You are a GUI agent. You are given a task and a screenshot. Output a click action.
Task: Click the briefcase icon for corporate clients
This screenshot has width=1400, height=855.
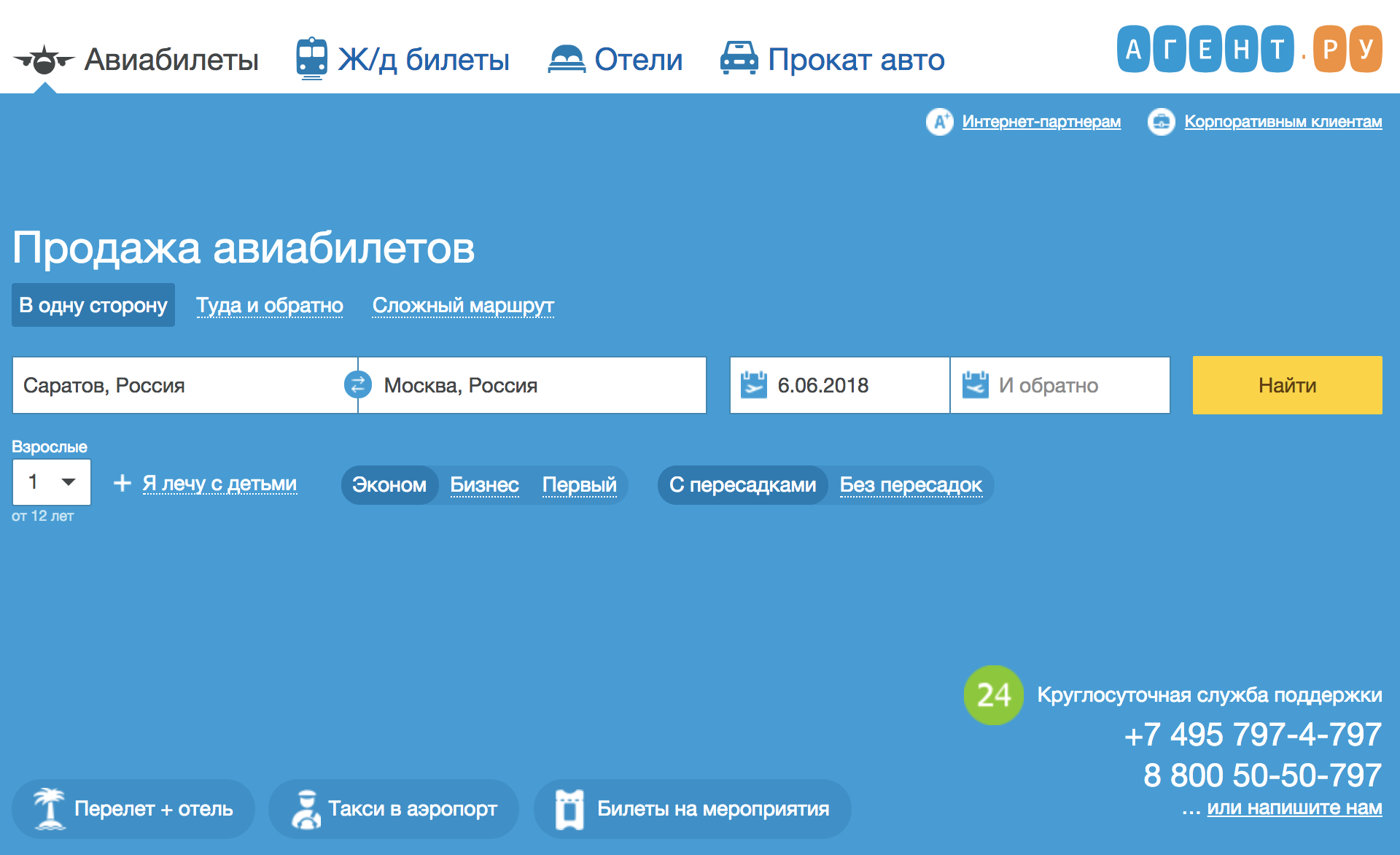(1162, 122)
